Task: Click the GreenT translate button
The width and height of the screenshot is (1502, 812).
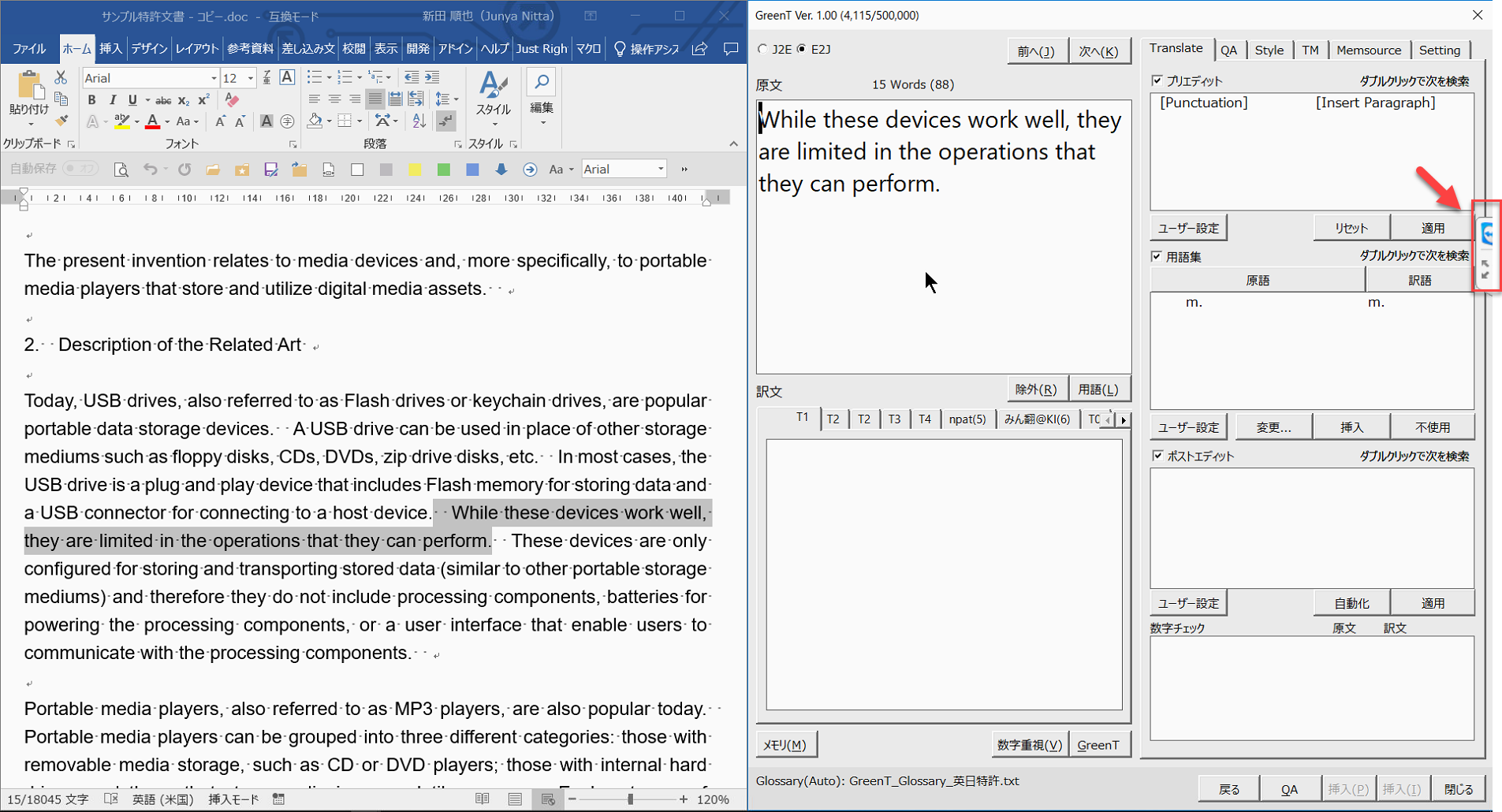Action: 1098,744
